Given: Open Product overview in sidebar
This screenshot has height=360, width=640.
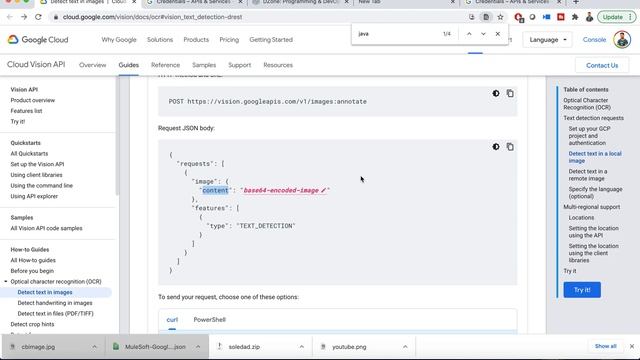Looking at the screenshot, I should pos(33,100).
